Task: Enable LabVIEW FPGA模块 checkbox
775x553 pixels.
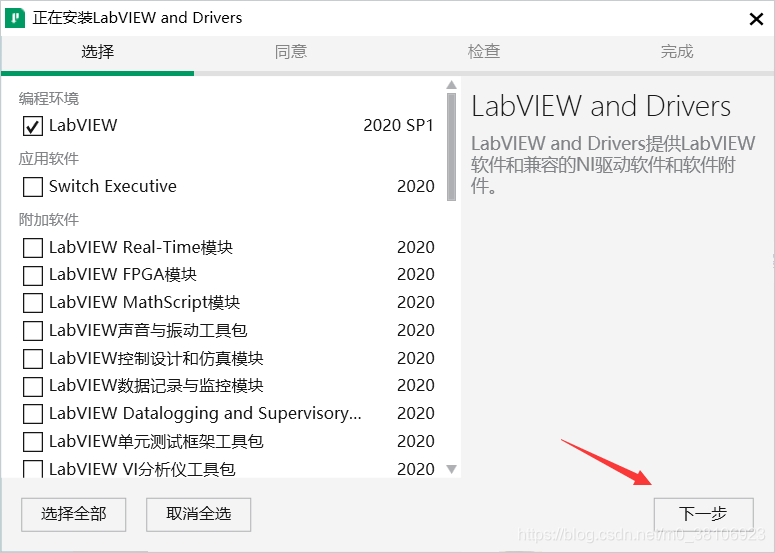Action: tap(33, 275)
